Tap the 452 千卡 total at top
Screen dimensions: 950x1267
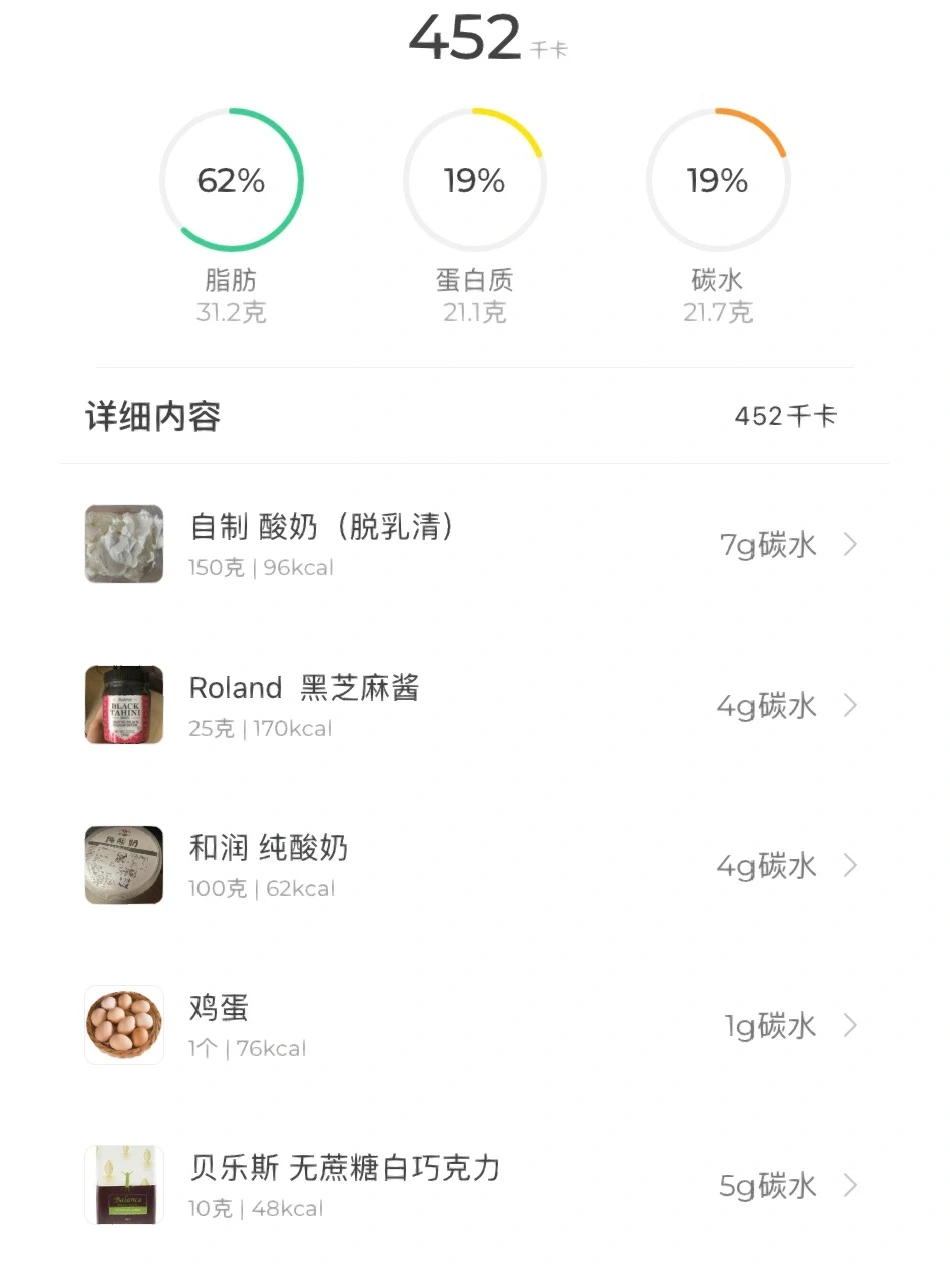488,38
